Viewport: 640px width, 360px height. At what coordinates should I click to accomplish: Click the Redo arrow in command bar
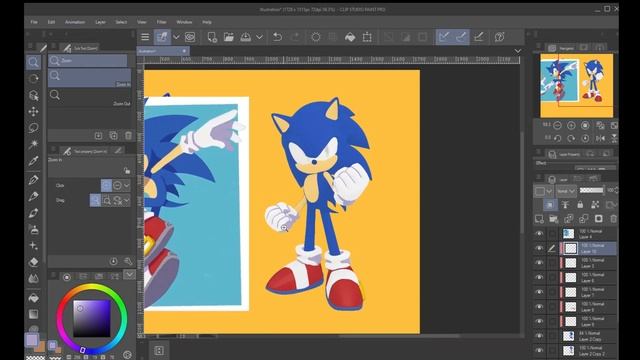[296, 37]
